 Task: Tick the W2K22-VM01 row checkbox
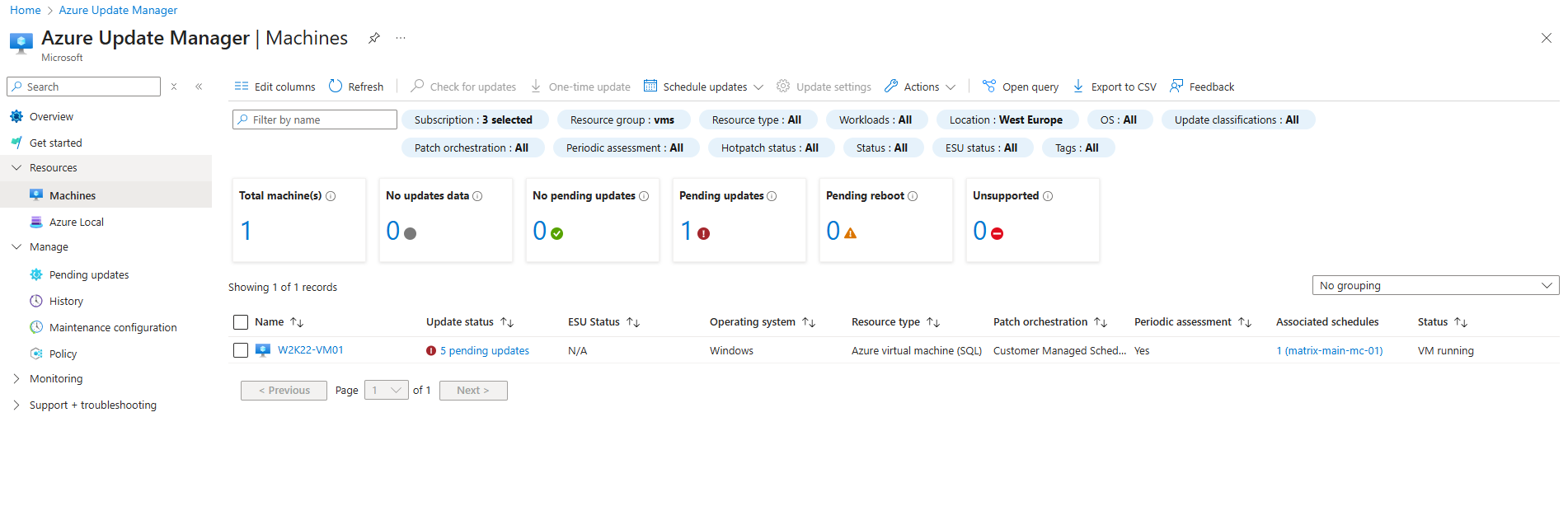coord(241,350)
